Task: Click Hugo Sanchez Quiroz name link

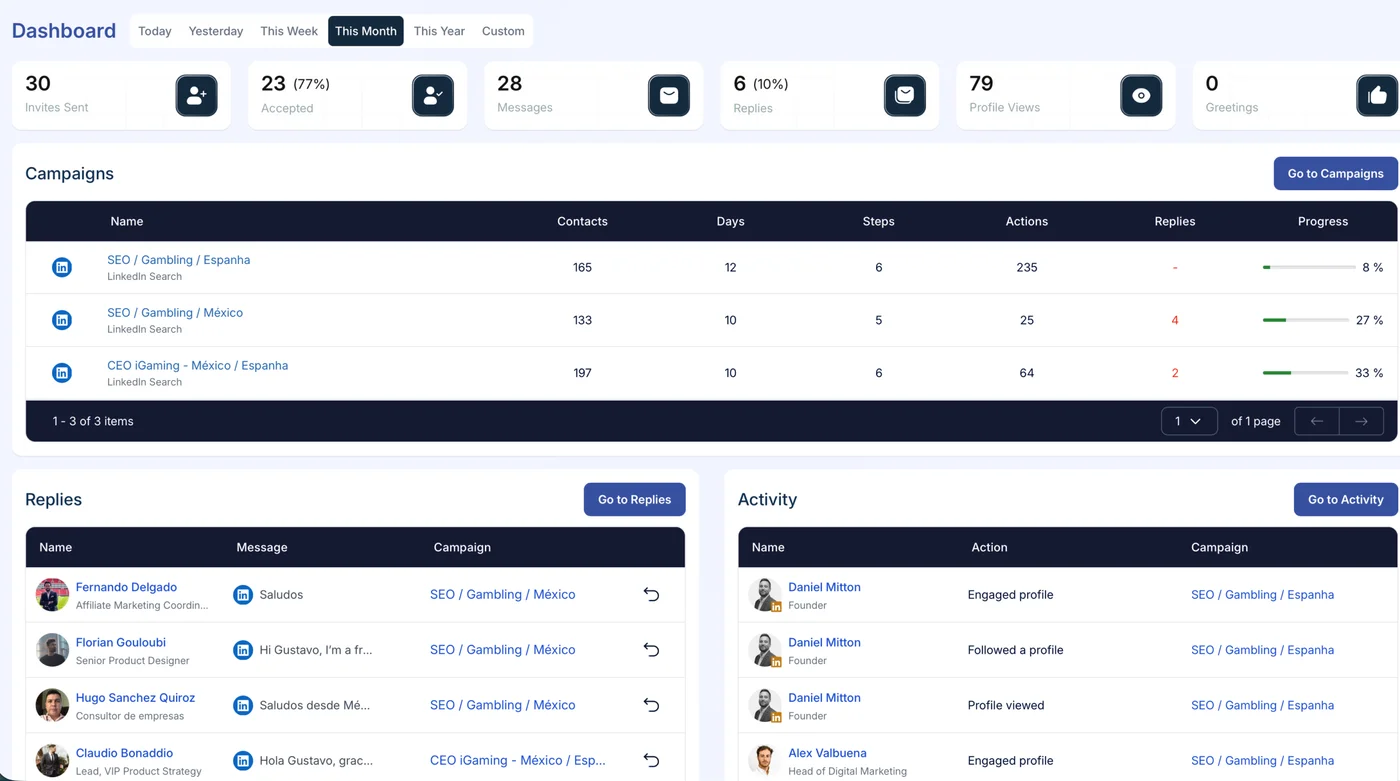Action: coord(135,698)
